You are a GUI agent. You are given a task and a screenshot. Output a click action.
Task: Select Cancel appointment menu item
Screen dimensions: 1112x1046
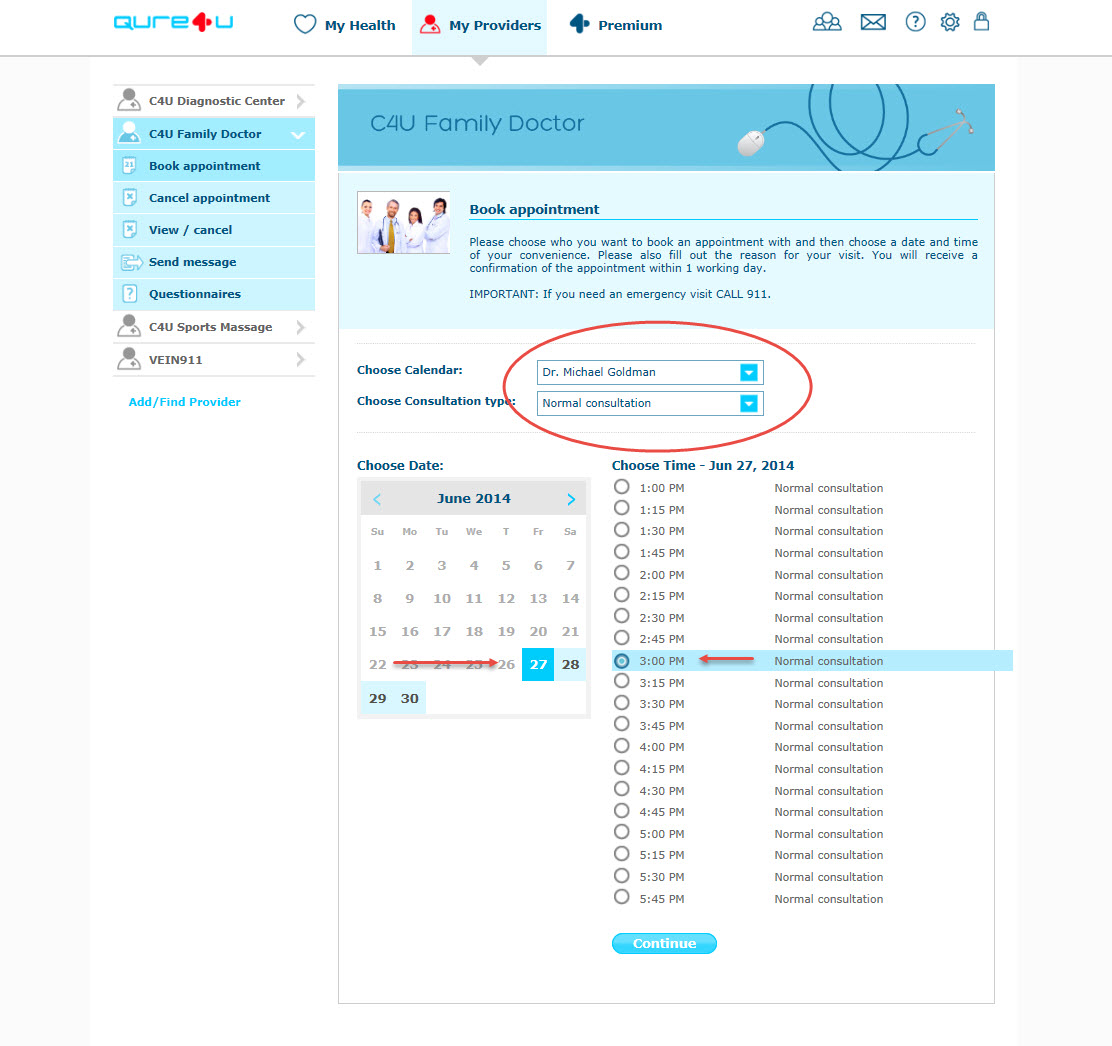(214, 198)
